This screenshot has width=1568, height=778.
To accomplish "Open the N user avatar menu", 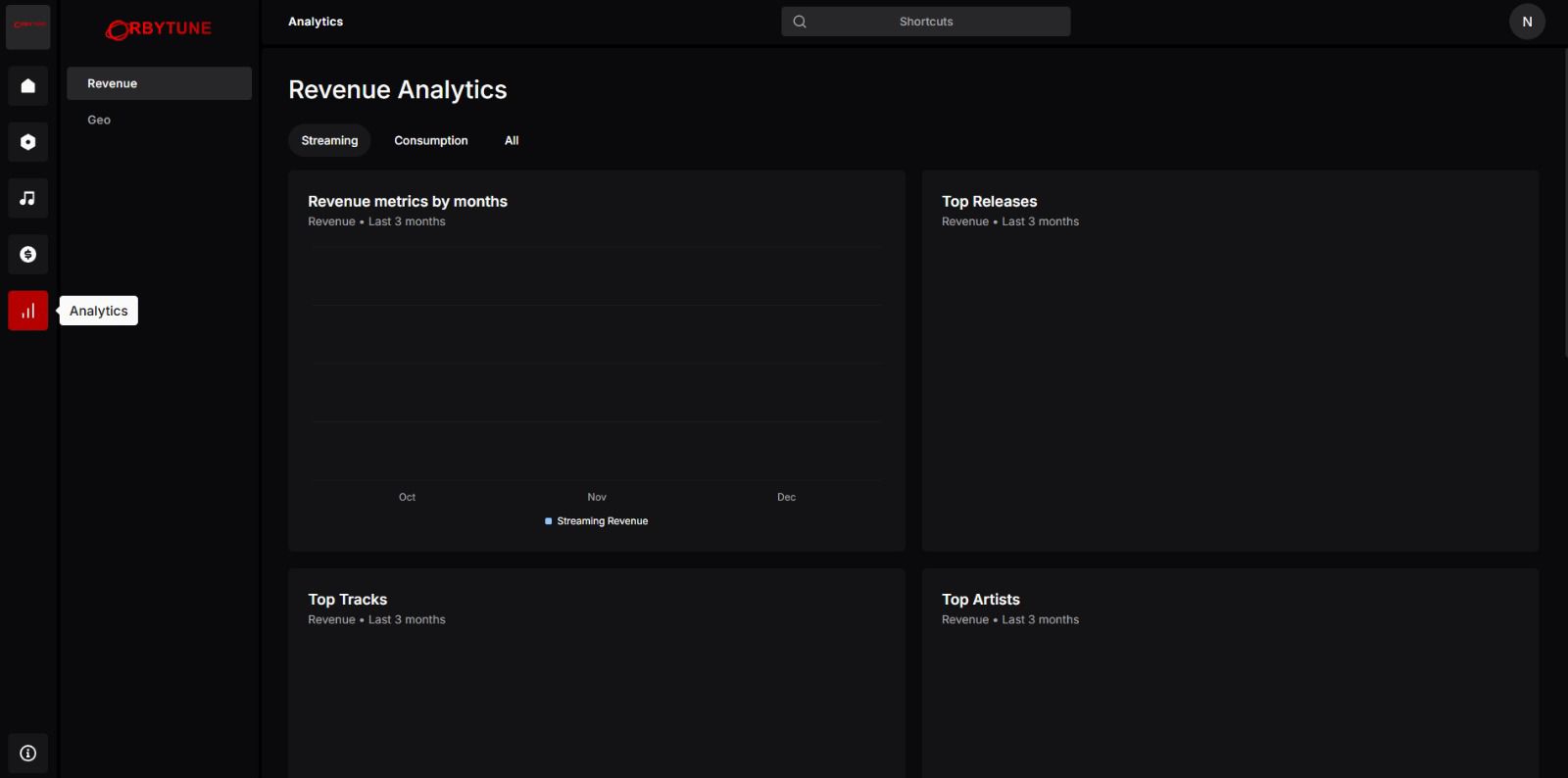I will [x=1527, y=22].
